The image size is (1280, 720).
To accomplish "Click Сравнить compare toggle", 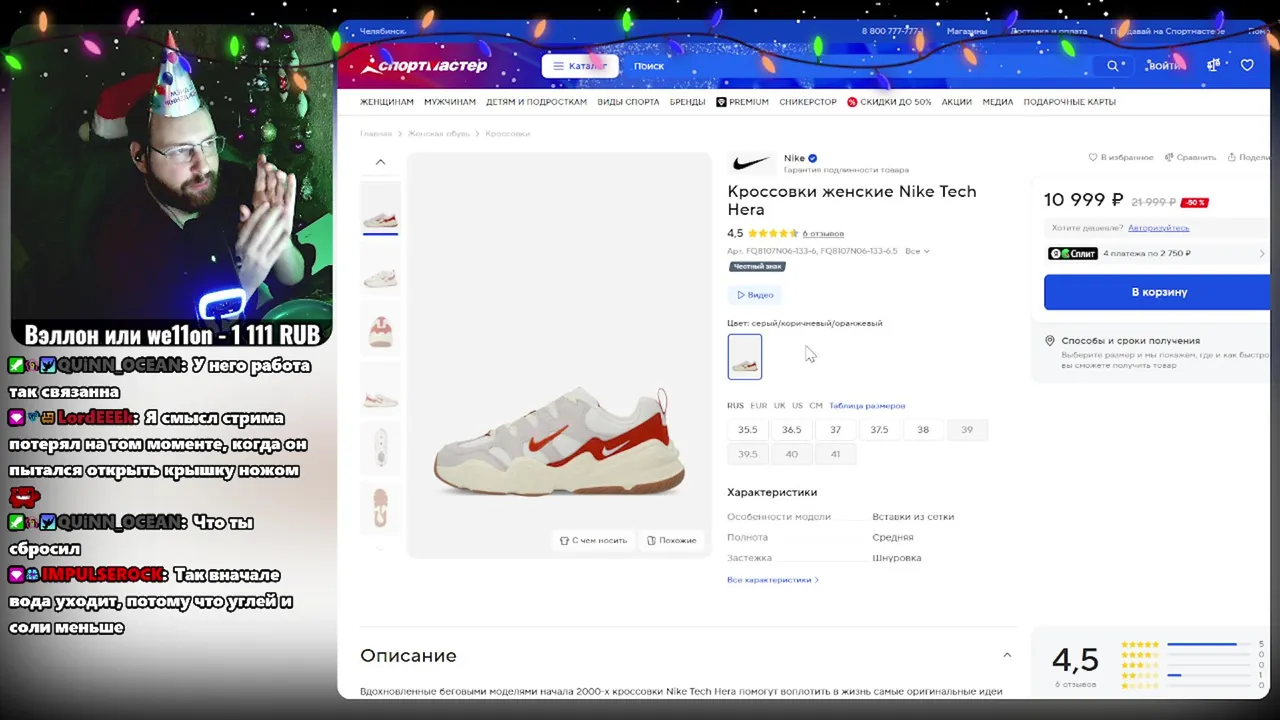I will 1190,157.
